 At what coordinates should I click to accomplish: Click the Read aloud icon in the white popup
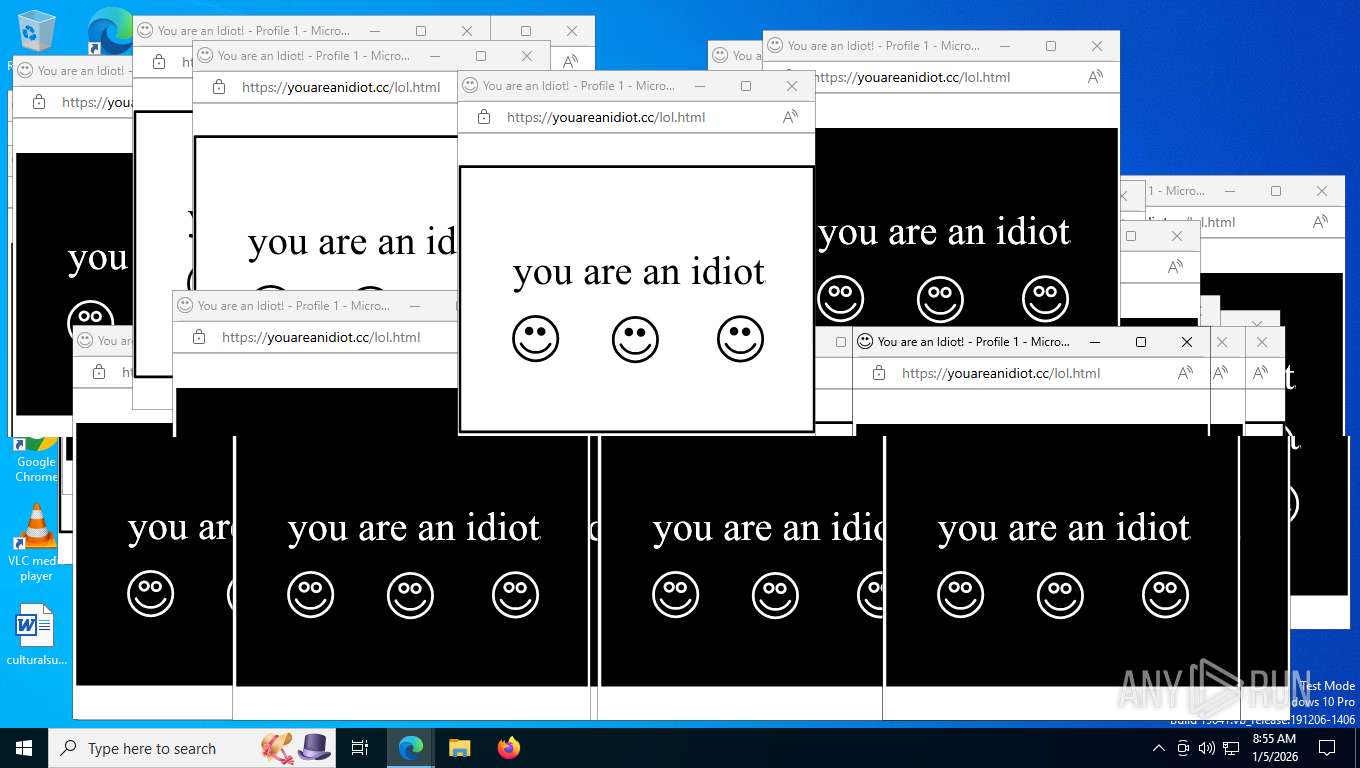[x=790, y=117]
